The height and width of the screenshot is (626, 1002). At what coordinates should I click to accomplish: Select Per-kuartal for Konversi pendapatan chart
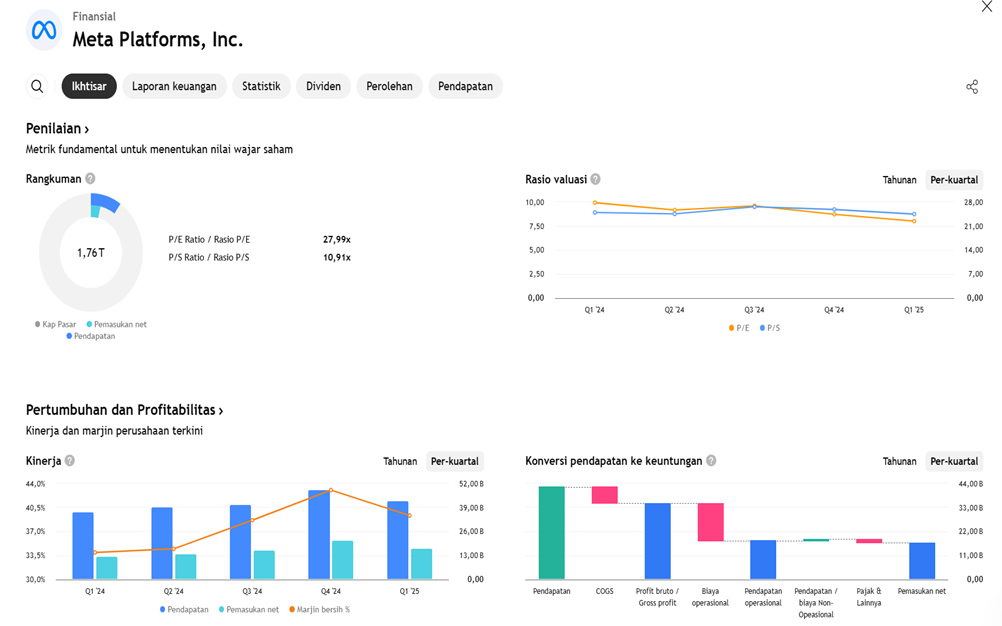click(x=954, y=461)
